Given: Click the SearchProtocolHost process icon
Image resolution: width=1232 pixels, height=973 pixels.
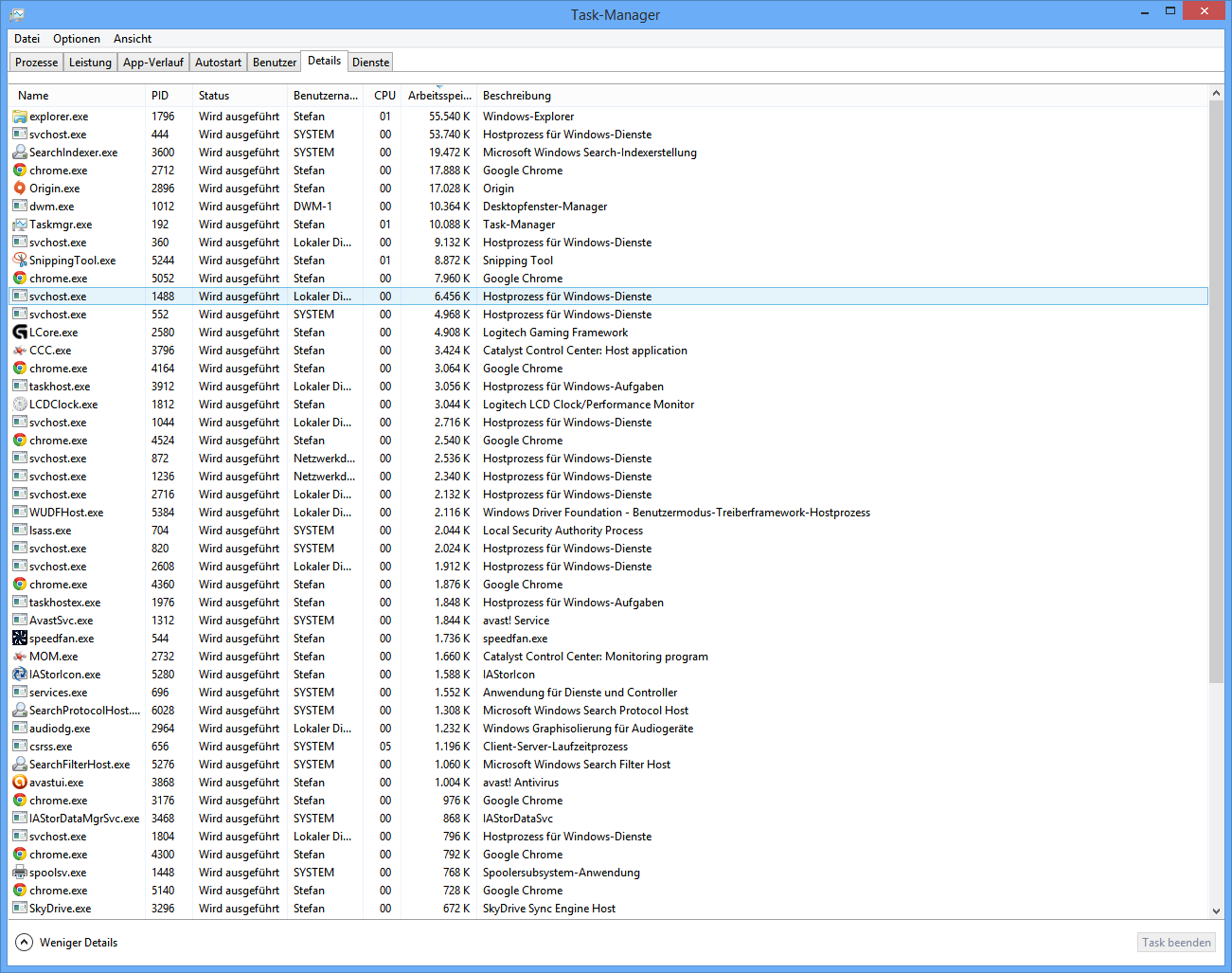Looking at the screenshot, I should [x=20, y=711].
